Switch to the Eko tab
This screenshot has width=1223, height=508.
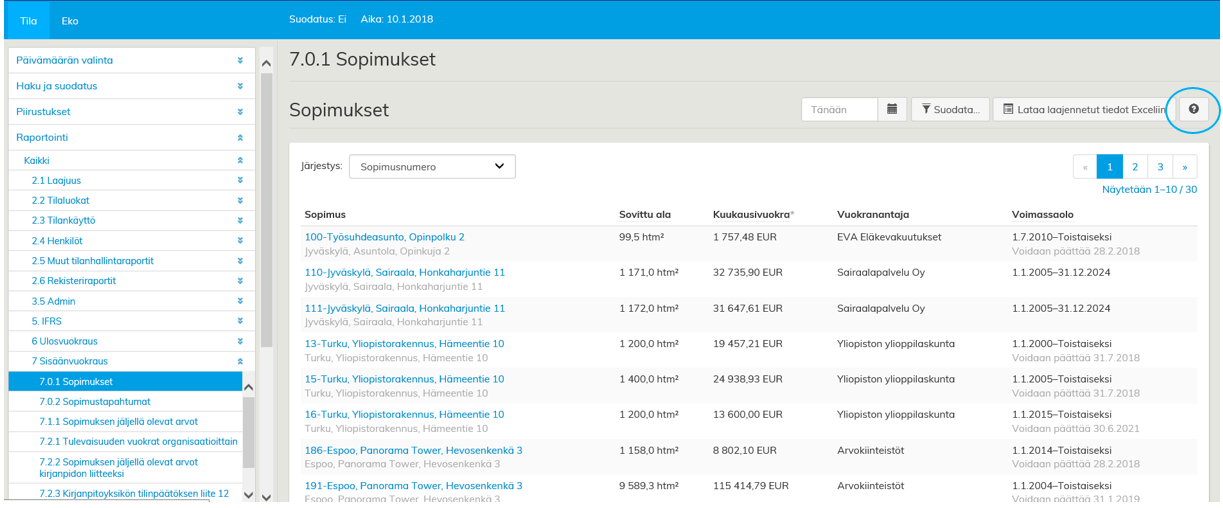tap(70, 20)
